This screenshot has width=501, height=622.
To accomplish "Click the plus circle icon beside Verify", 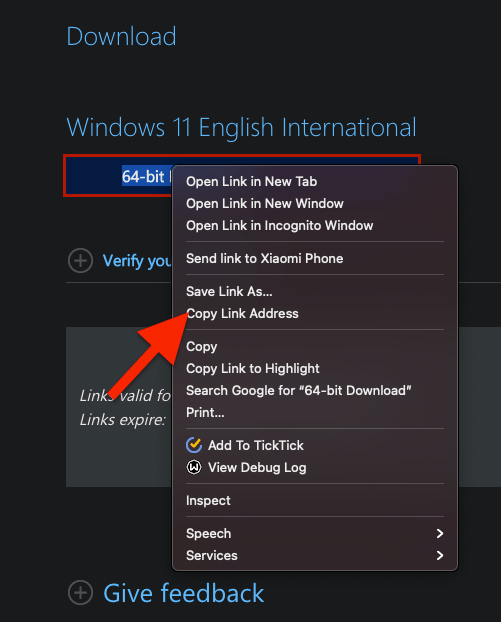I will [x=81, y=261].
